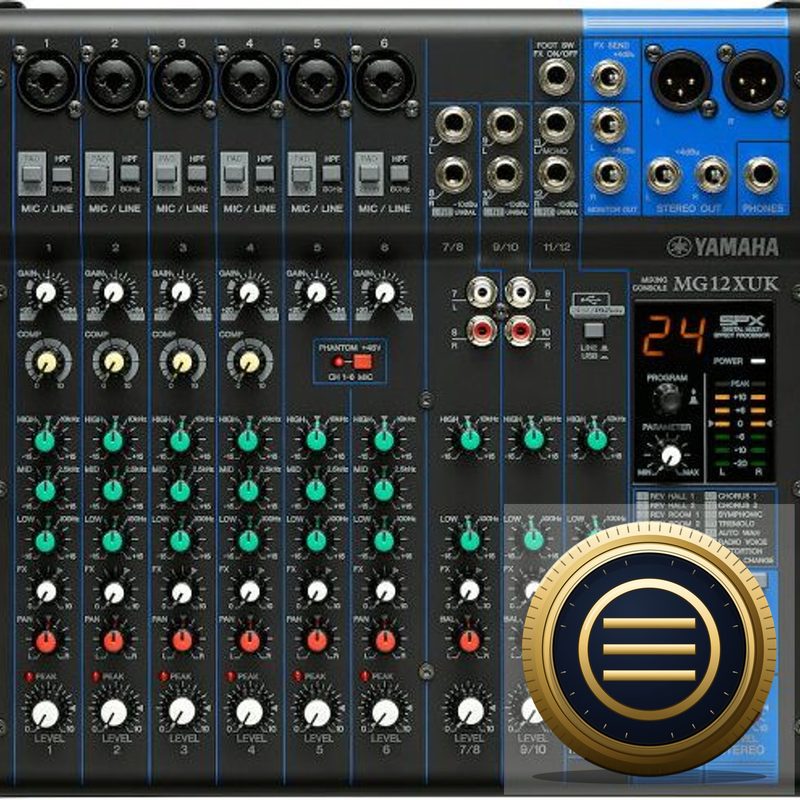Enable the channel 5 PAD switch
800x800 pixels.
(x=301, y=173)
